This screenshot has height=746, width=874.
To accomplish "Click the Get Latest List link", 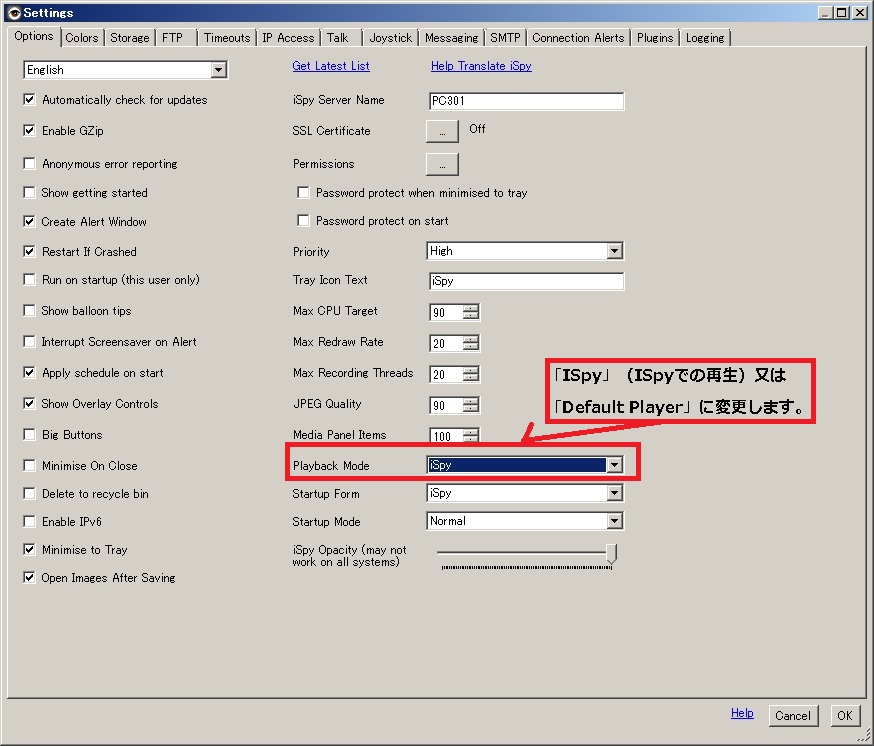I will pos(331,66).
